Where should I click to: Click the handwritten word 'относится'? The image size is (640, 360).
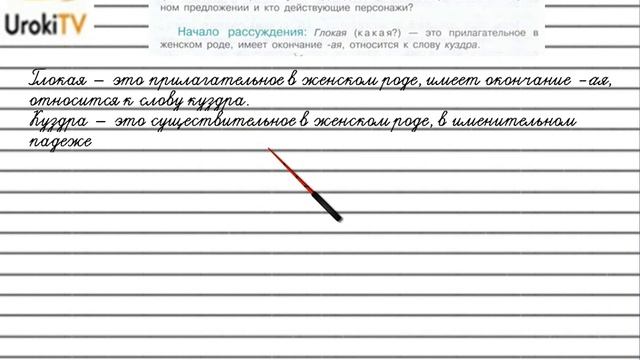[x=74, y=101]
